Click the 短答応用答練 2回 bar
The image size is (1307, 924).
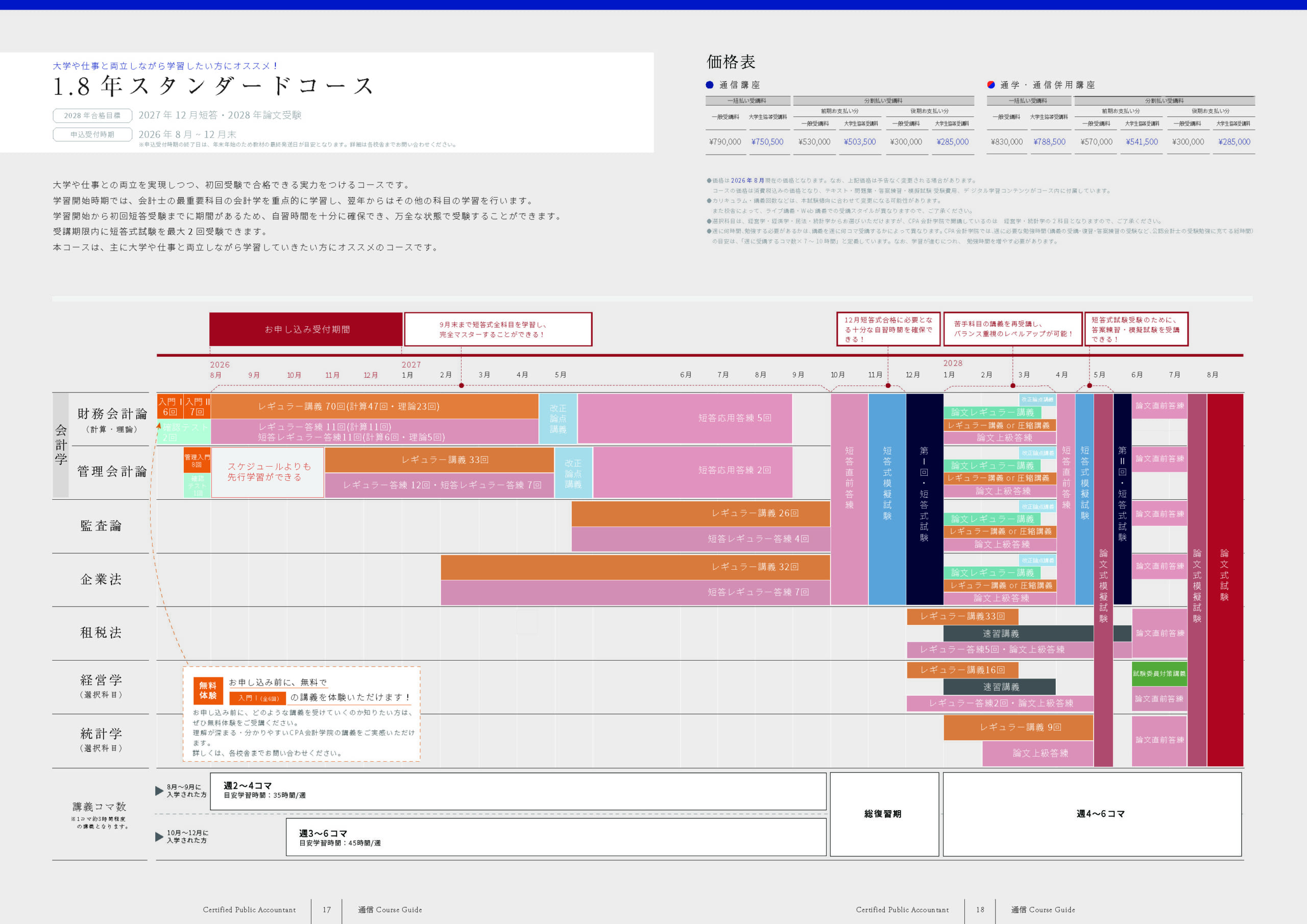click(693, 472)
